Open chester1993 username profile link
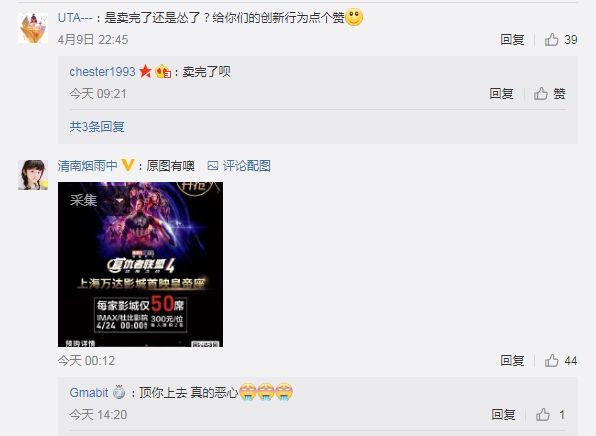The image size is (596, 436). click(x=102, y=71)
